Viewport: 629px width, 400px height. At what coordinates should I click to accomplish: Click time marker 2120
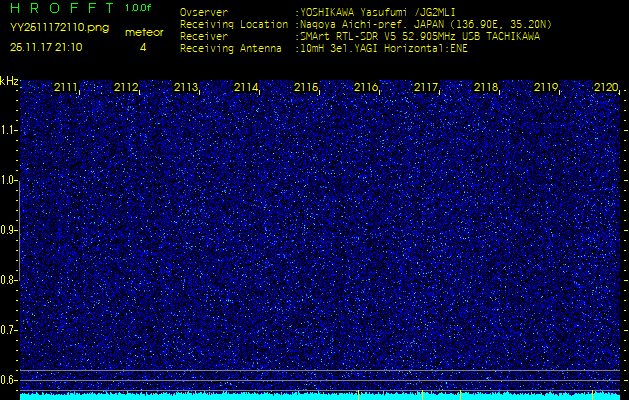(607, 87)
